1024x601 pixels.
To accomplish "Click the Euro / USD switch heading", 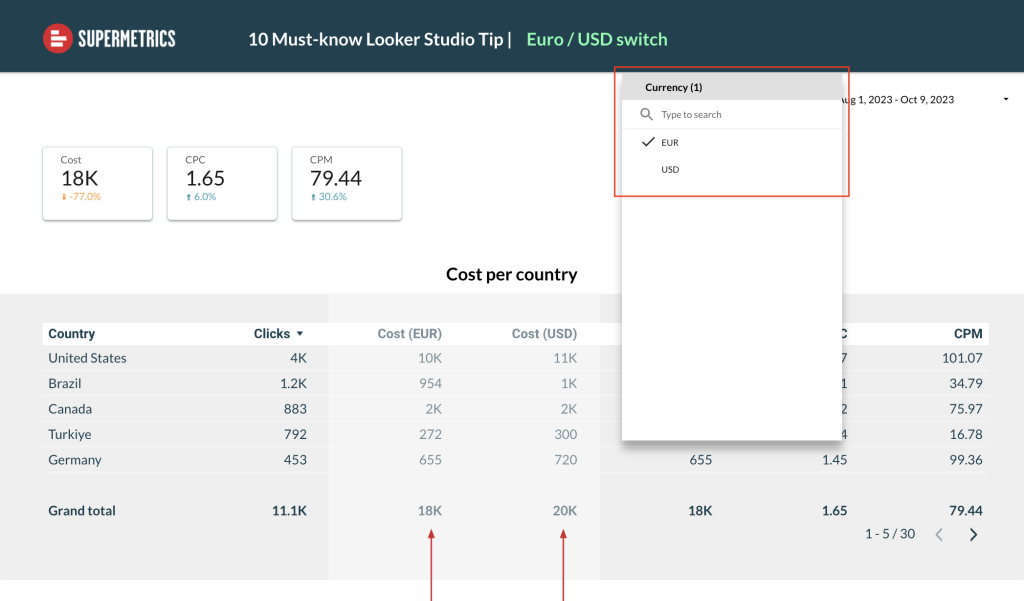I will pos(597,39).
